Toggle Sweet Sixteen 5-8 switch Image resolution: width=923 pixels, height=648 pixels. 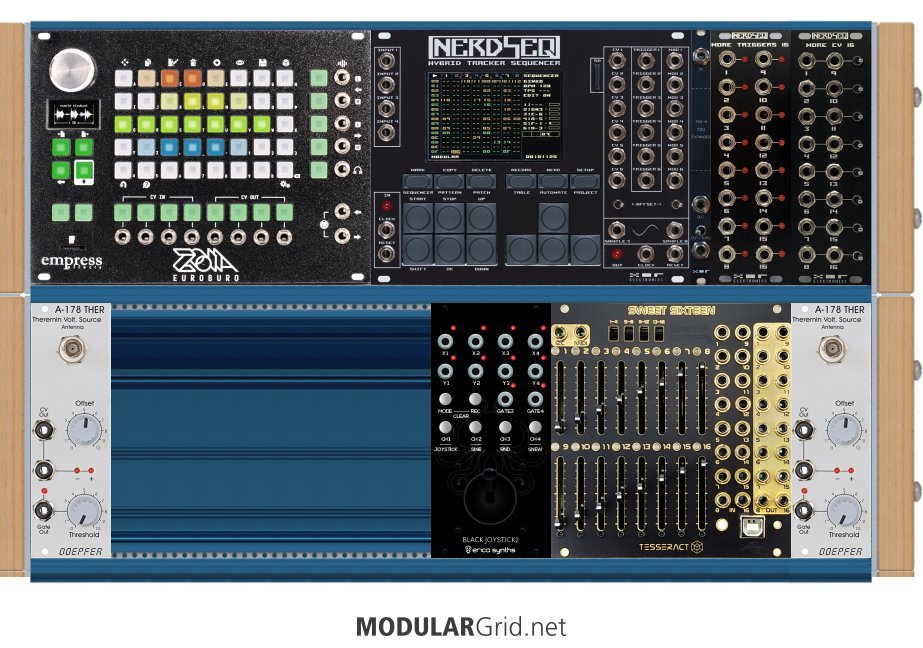629,333
